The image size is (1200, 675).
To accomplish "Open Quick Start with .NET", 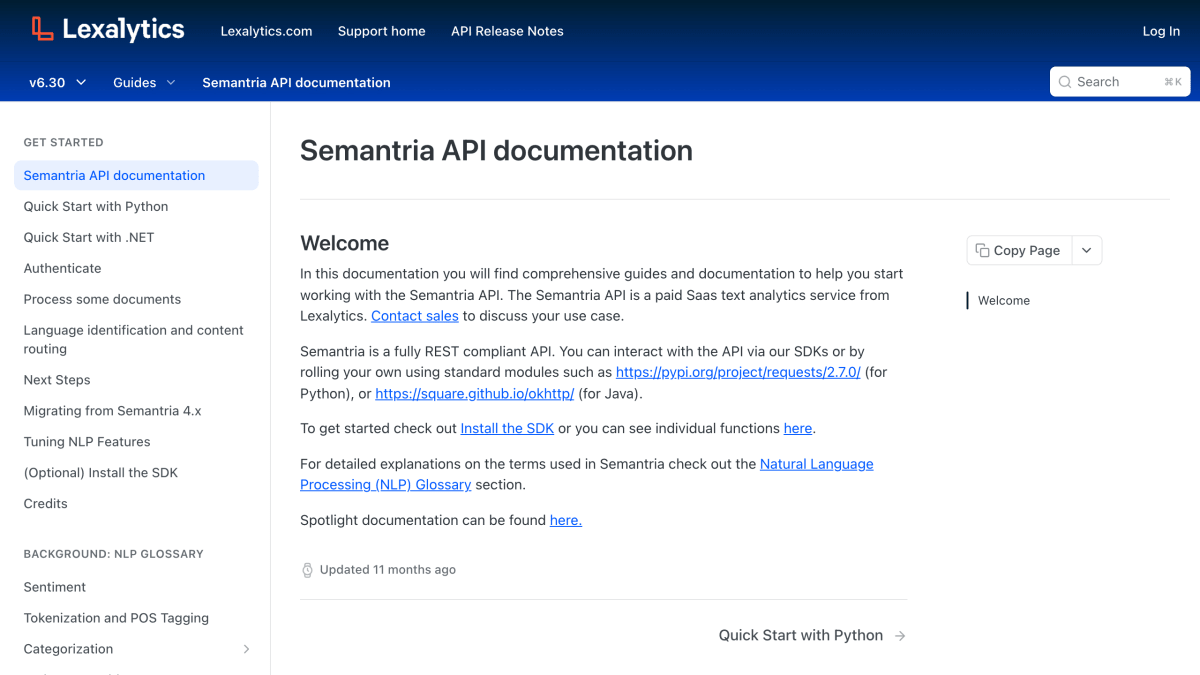I will coord(89,237).
